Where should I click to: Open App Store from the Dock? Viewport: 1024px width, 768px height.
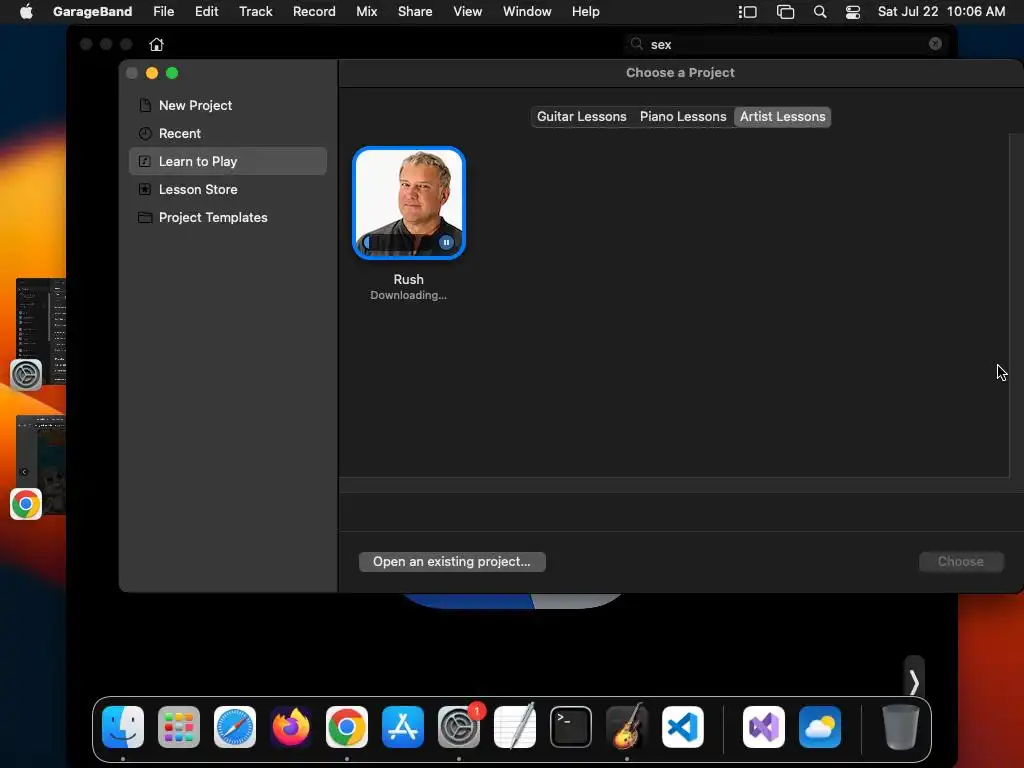tap(403, 727)
